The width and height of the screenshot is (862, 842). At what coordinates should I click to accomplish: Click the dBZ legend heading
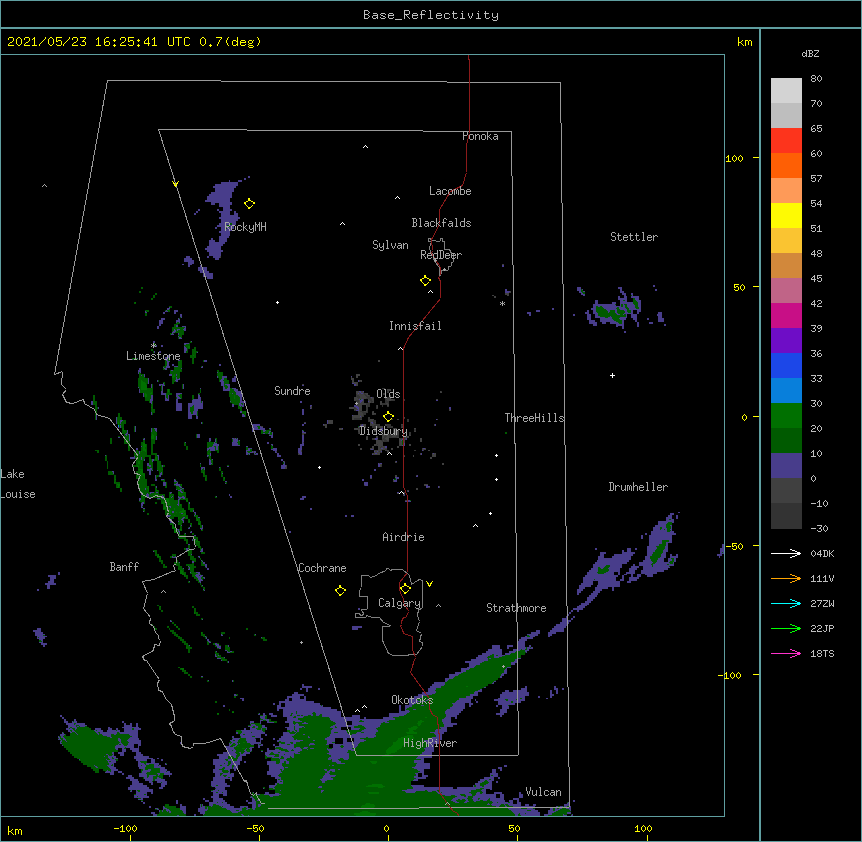pyautogui.click(x=810, y=54)
